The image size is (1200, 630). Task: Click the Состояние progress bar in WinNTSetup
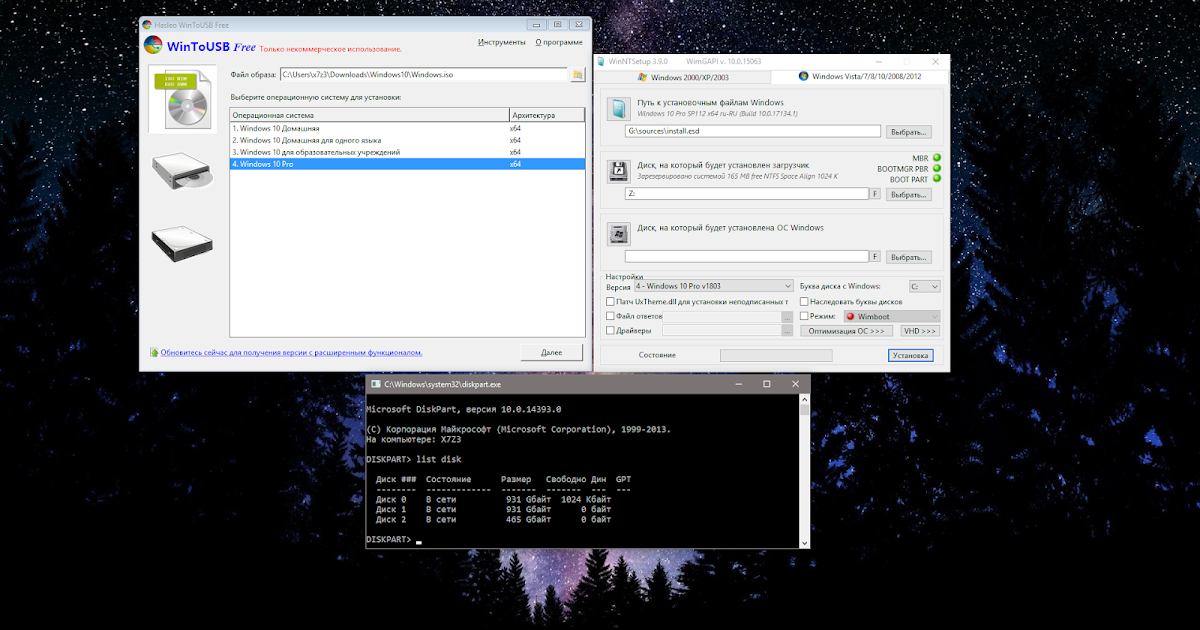pos(776,355)
